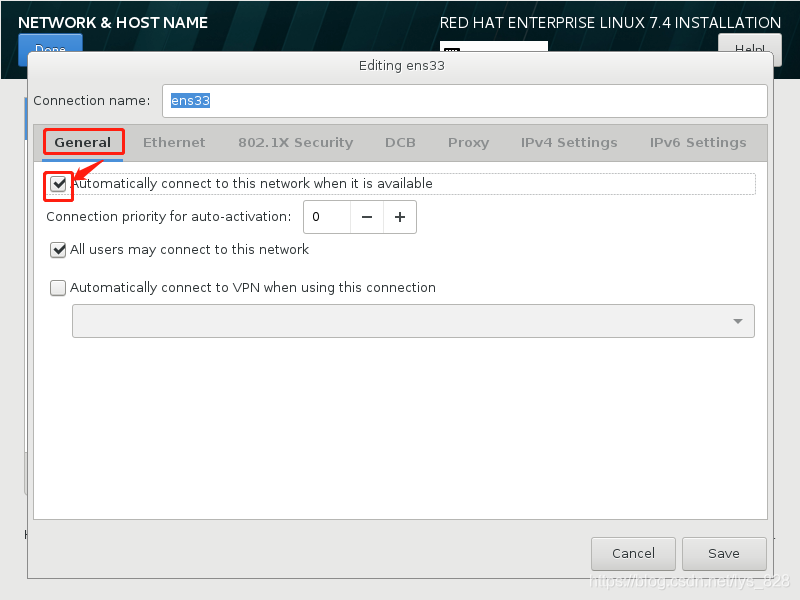Enable automatically connect to VPN checkbox
Viewport: 800px width, 600px height.
coord(58,288)
